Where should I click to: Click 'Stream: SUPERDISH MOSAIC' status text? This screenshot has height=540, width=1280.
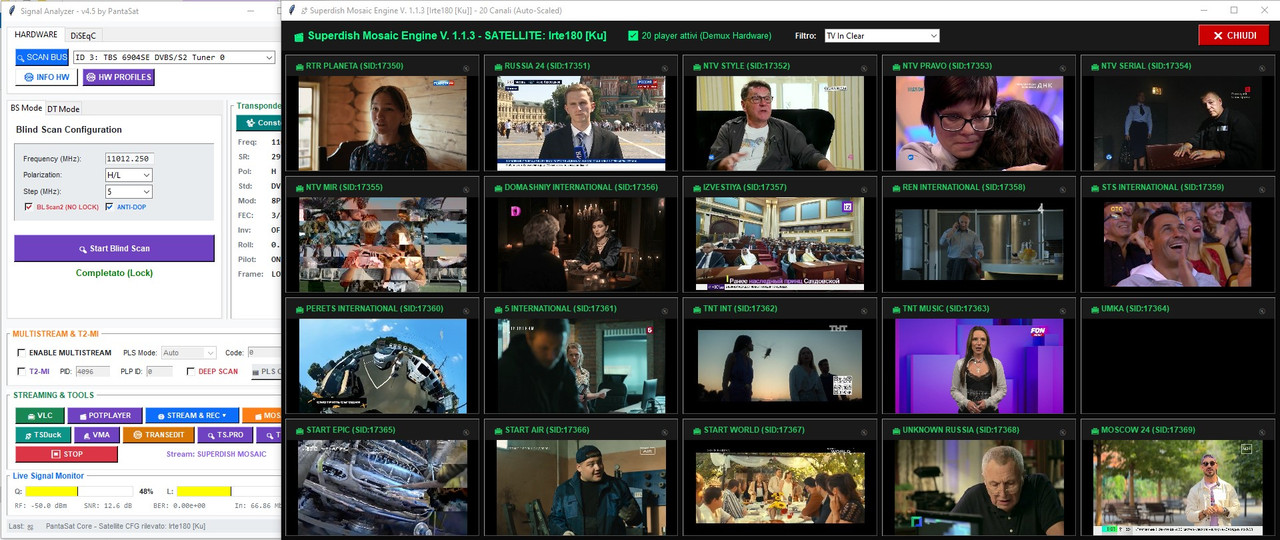pos(216,454)
